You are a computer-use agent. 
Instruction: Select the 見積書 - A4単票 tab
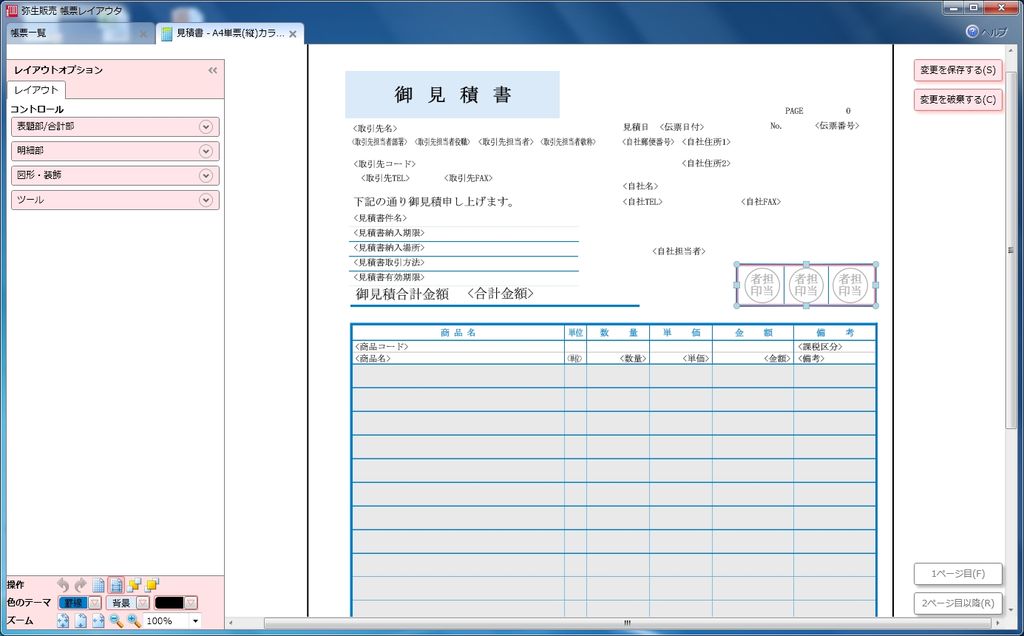tap(229, 33)
